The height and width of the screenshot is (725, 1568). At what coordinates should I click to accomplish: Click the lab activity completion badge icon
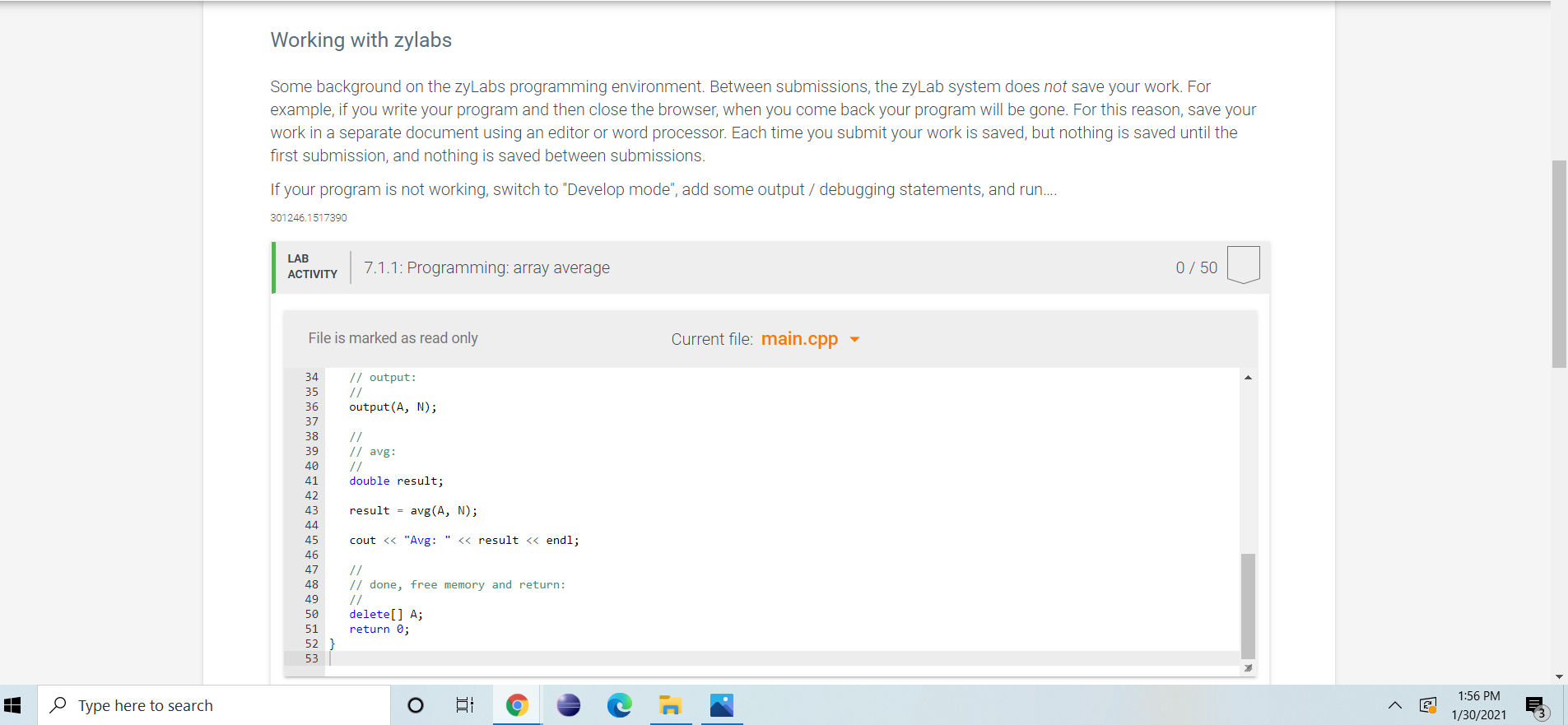point(1243,265)
